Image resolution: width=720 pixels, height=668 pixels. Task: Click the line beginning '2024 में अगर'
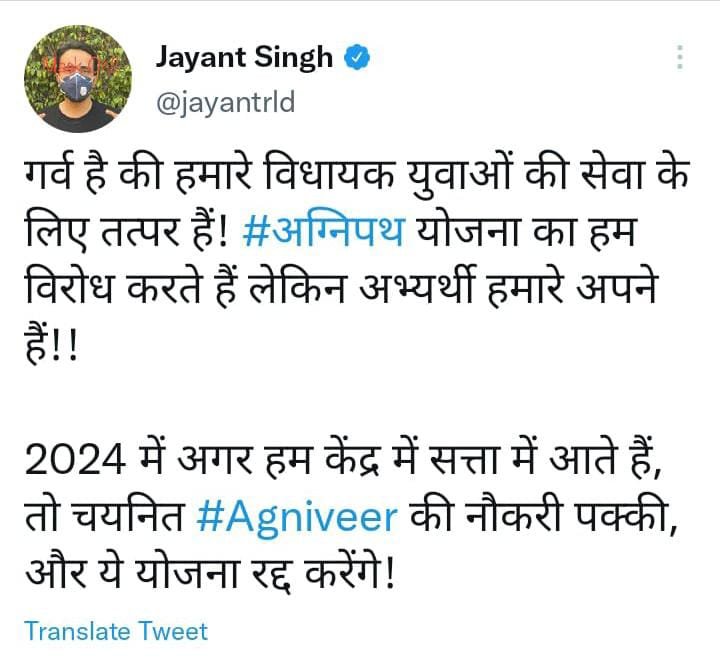343,460
